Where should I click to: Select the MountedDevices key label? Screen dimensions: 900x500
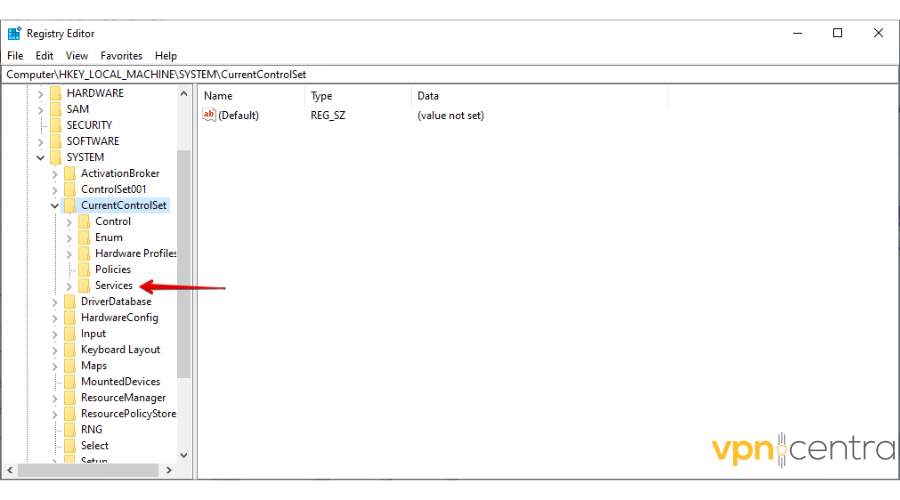(121, 382)
